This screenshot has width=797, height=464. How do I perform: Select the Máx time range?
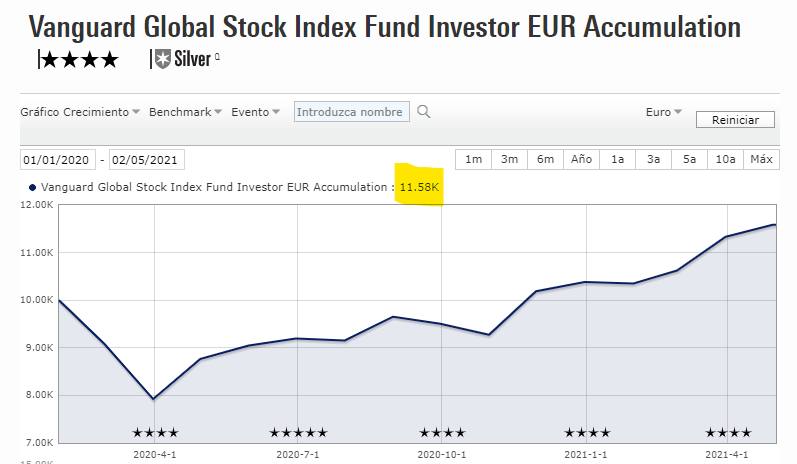coord(761,159)
